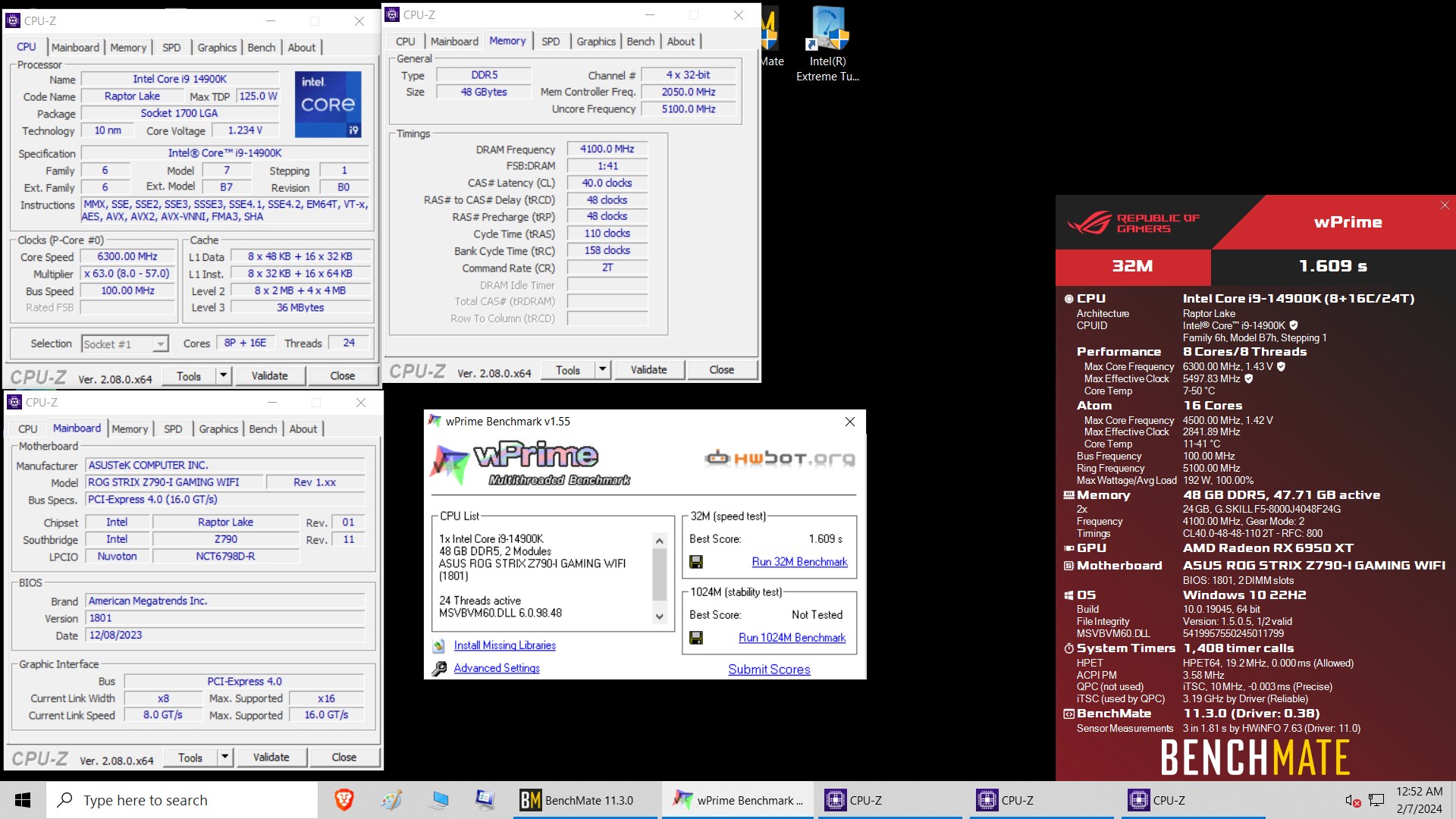Click the network tray icon
This screenshot has height=819, width=1456.
(x=1376, y=801)
